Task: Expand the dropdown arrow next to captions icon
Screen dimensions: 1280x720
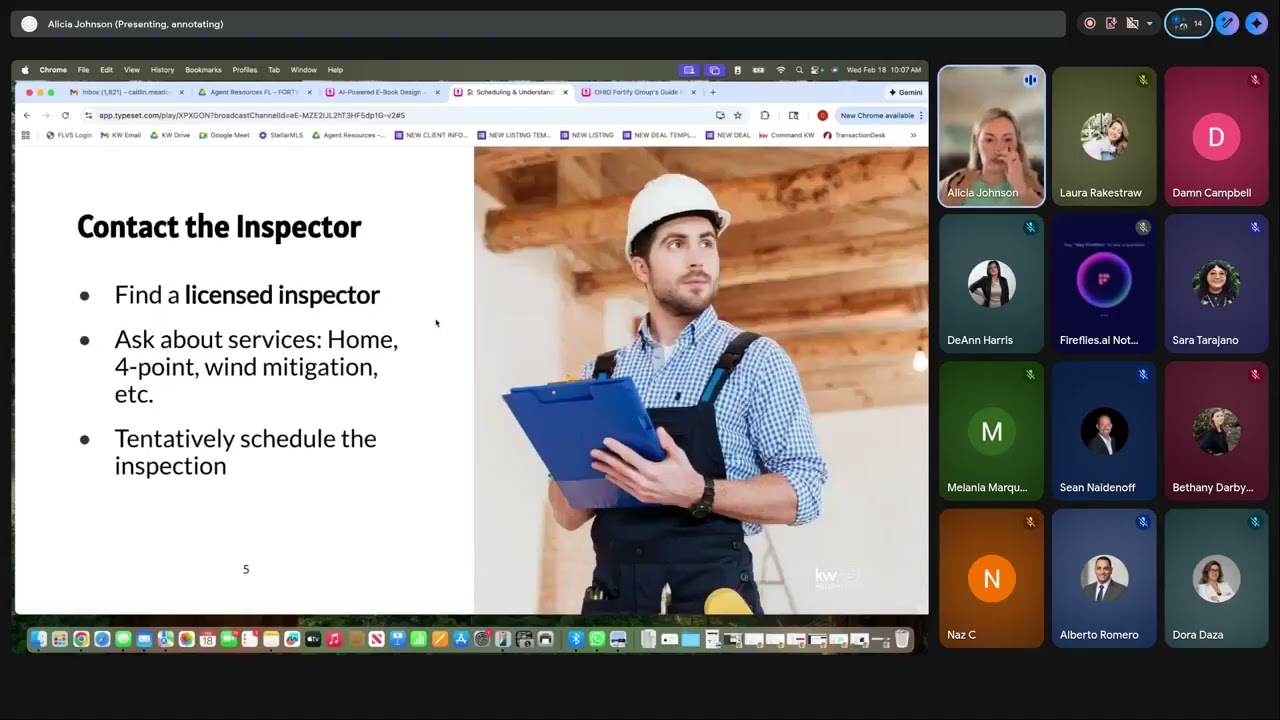Action: point(1149,23)
